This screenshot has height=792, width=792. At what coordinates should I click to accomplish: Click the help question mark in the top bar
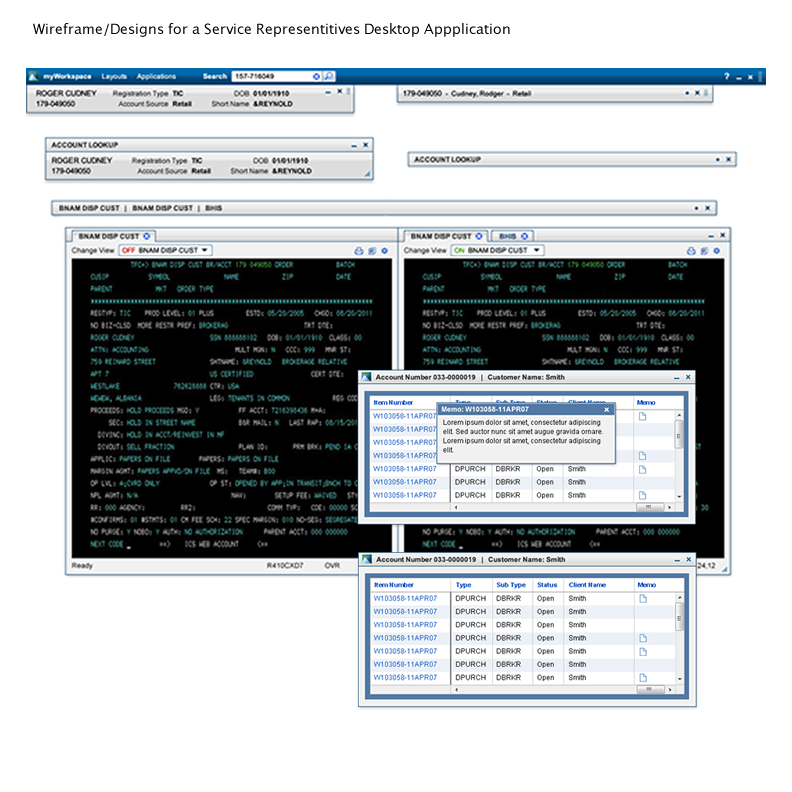click(x=726, y=77)
